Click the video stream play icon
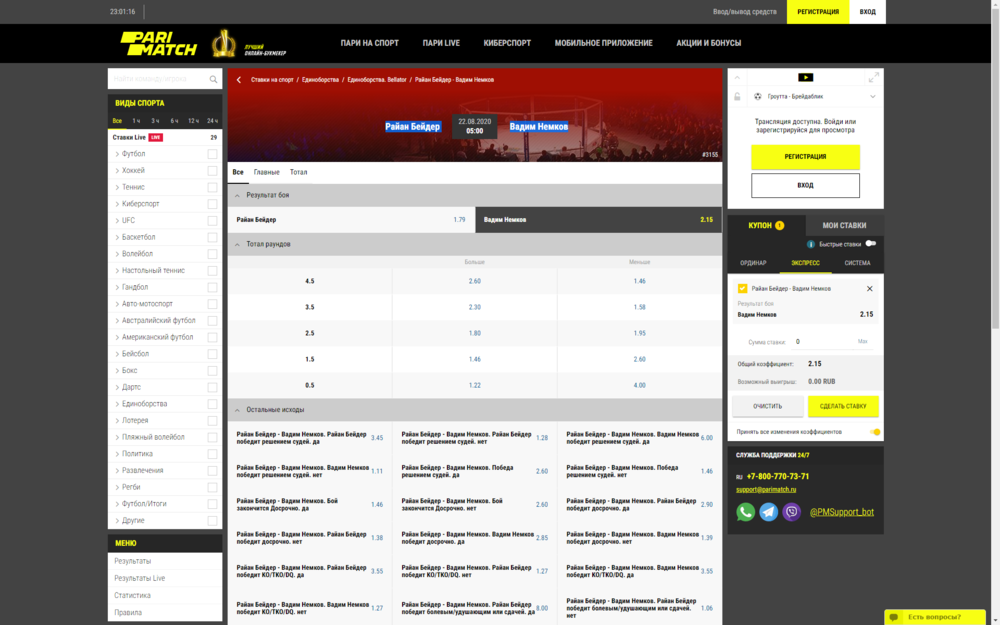 click(805, 77)
